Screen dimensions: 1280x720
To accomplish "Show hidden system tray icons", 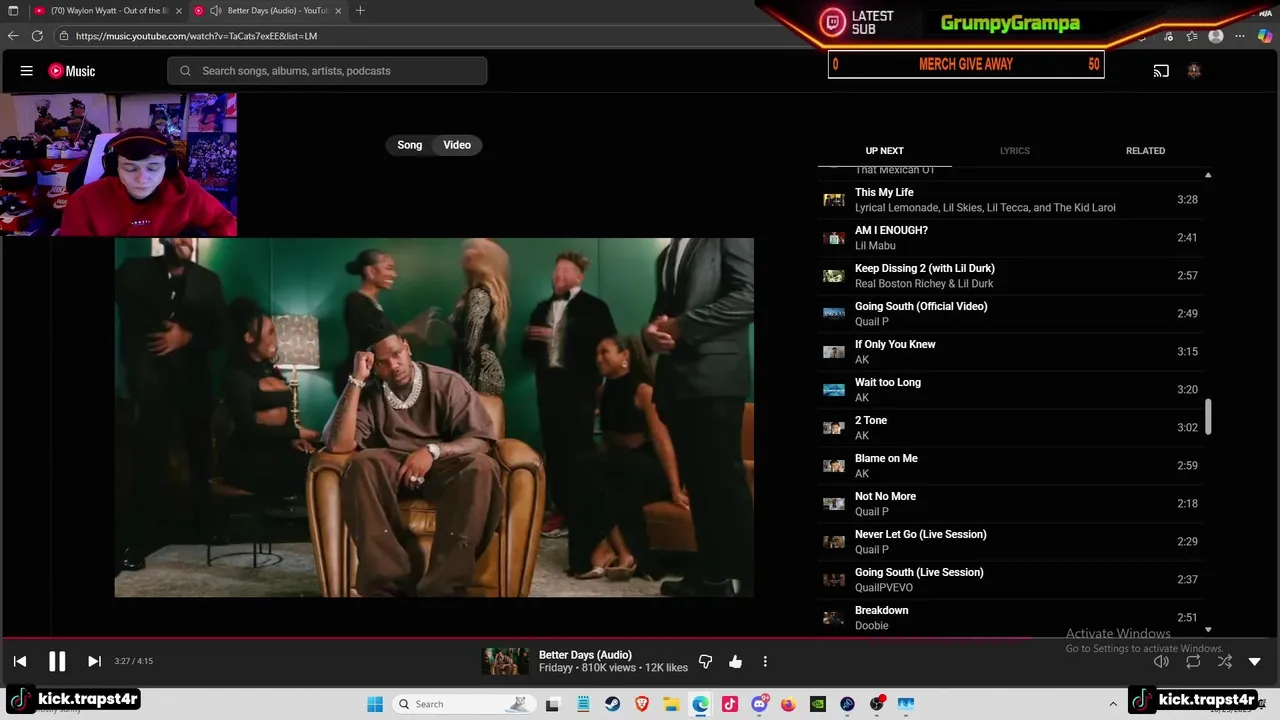I will coord(1113,704).
